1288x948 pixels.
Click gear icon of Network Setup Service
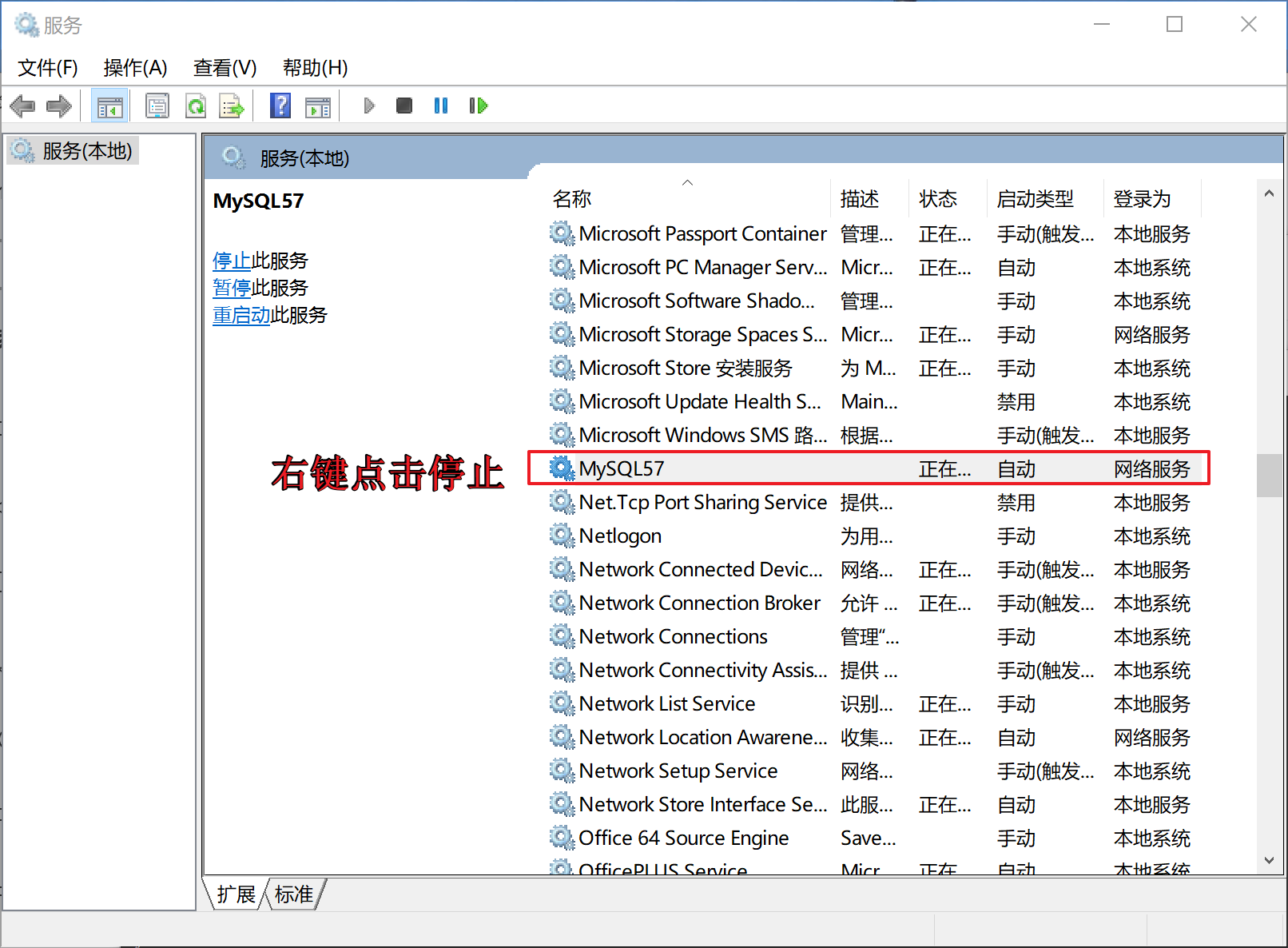pos(562,771)
